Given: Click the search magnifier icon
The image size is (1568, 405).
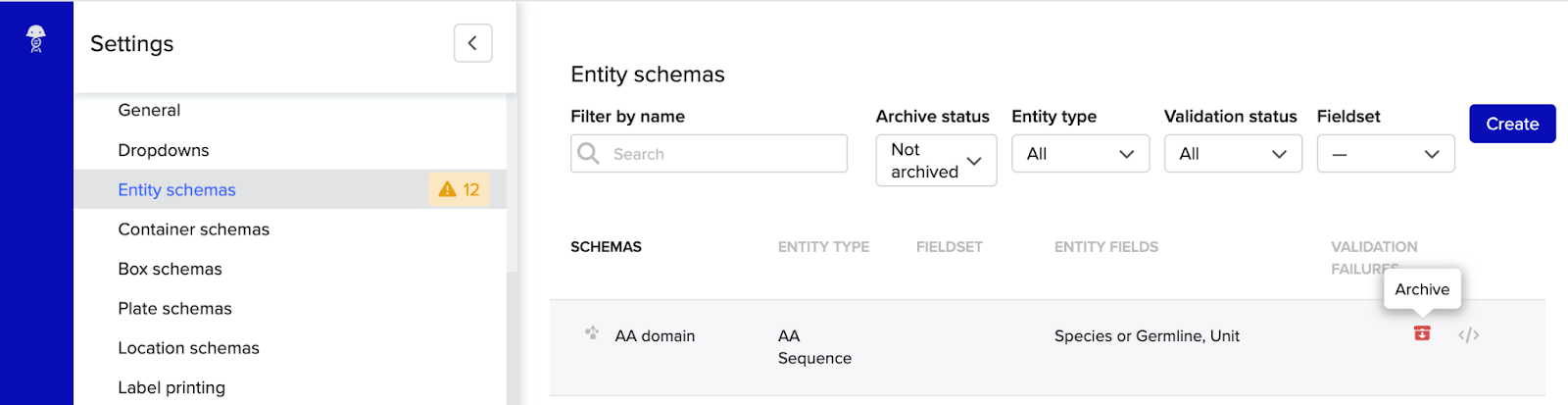Looking at the screenshot, I should point(588,154).
